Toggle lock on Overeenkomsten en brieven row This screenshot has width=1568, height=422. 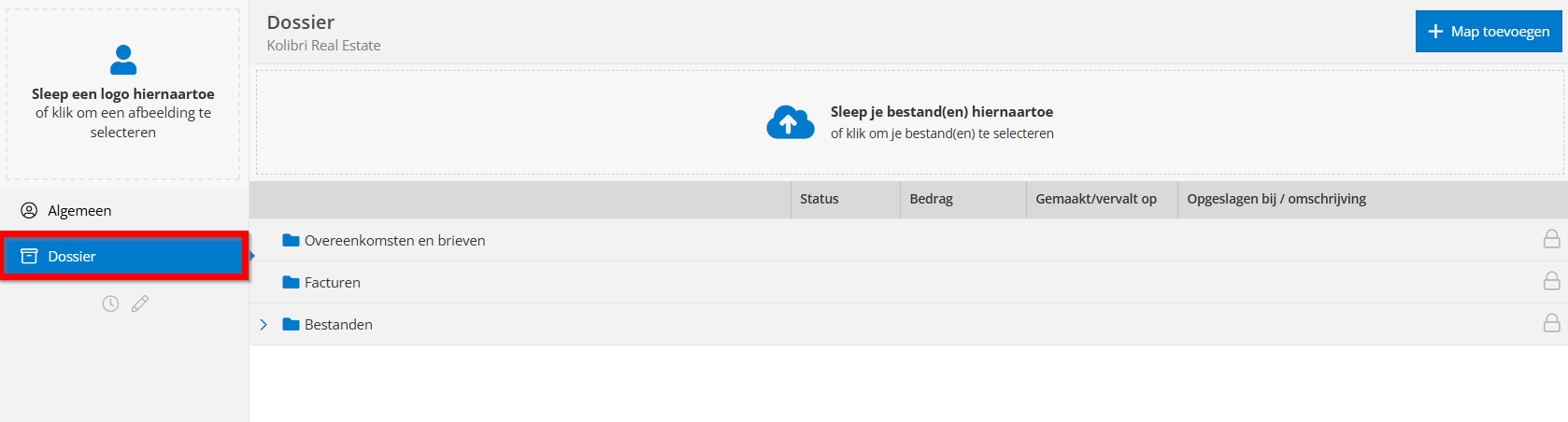[1551, 240]
